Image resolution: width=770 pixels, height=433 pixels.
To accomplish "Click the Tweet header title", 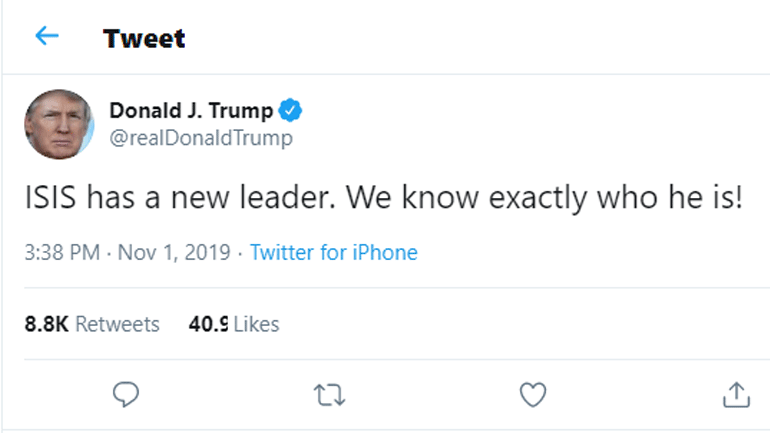I will click(144, 39).
